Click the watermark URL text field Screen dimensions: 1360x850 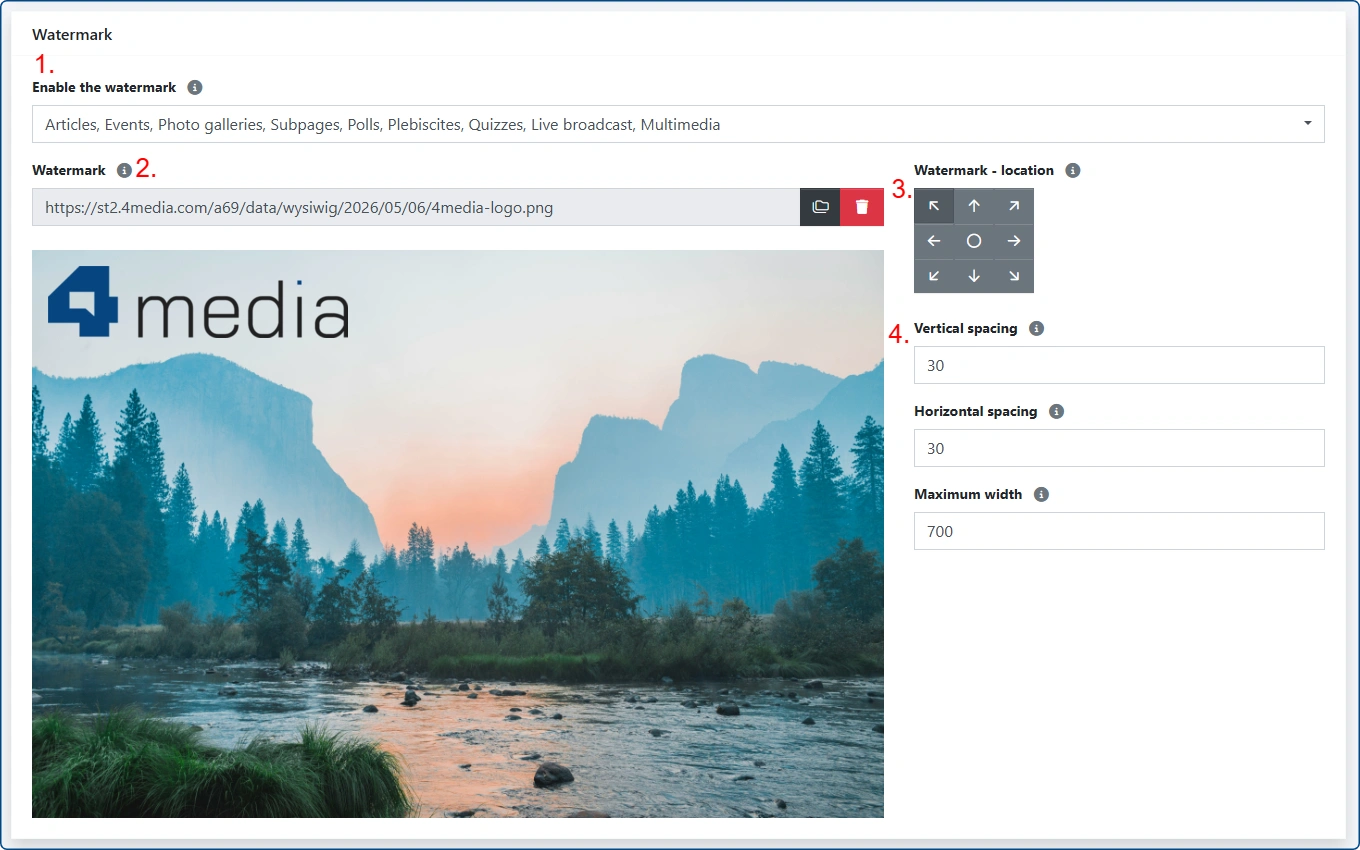point(416,207)
